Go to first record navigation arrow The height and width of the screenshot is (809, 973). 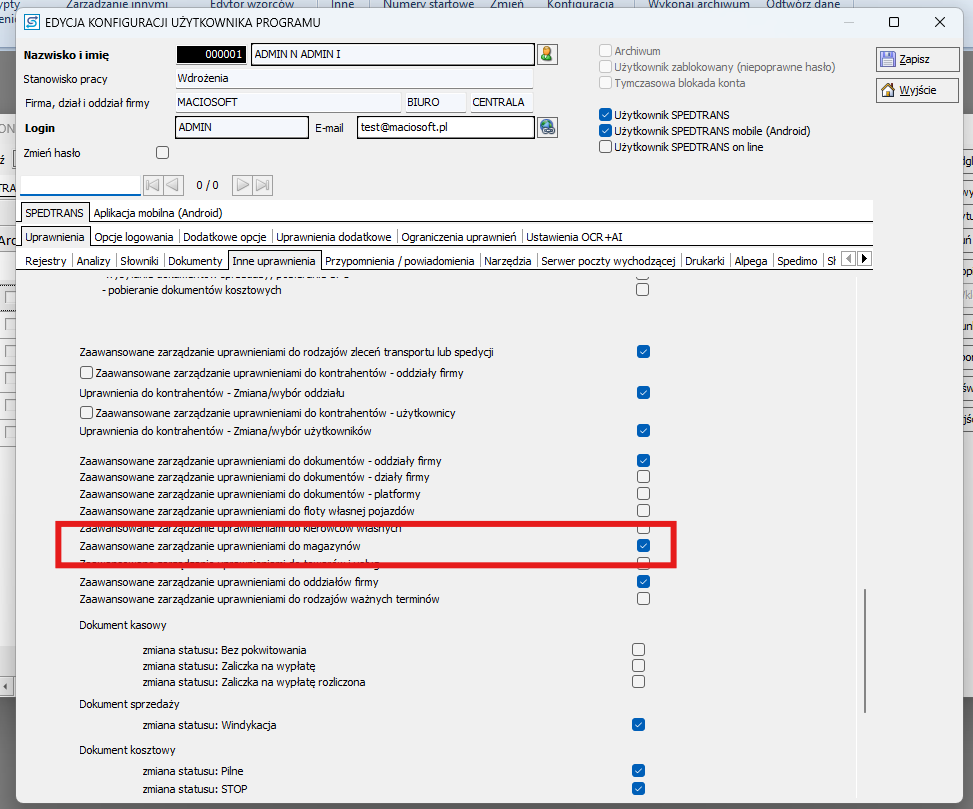[152, 185]
